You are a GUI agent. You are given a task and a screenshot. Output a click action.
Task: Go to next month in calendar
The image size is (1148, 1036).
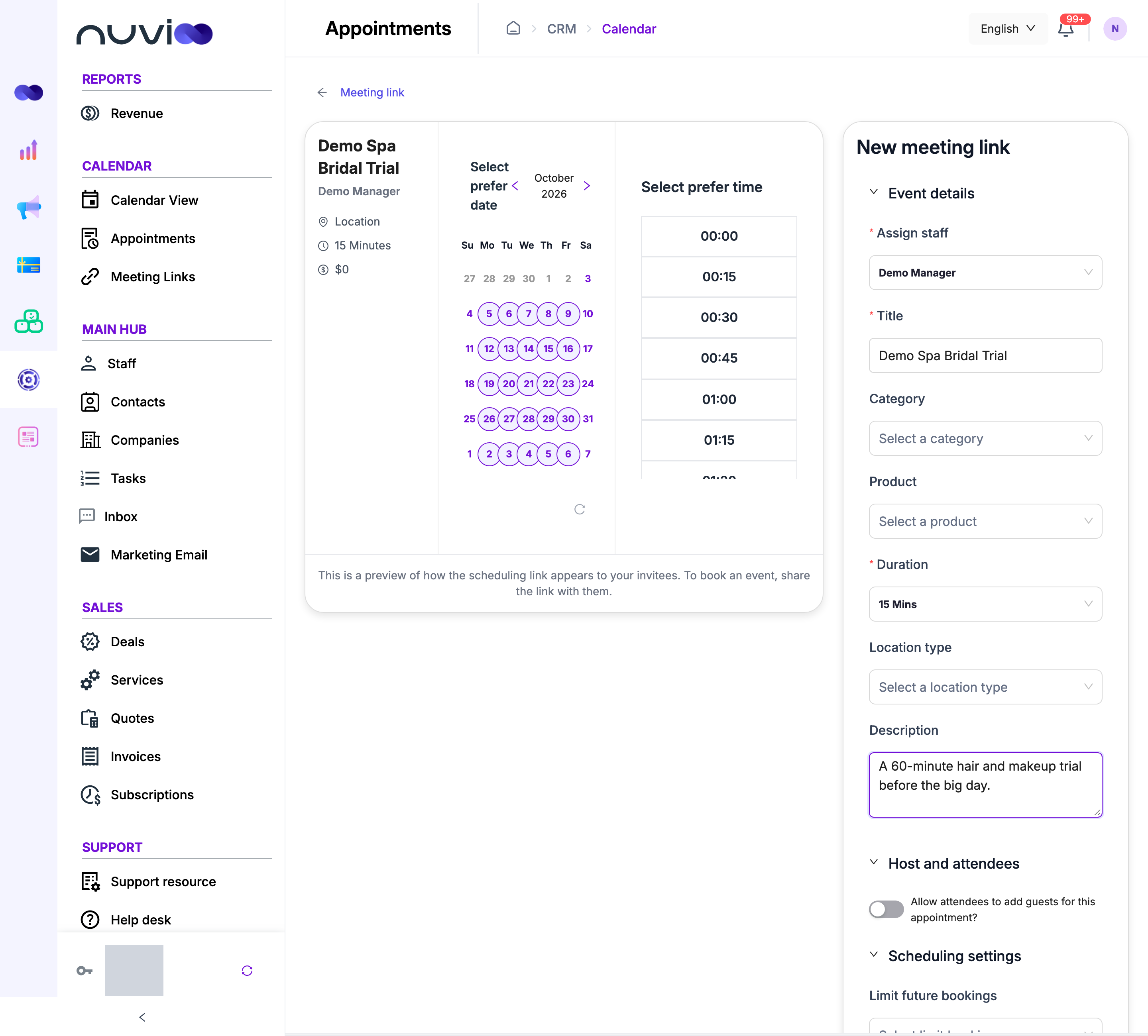click(587, 186)
